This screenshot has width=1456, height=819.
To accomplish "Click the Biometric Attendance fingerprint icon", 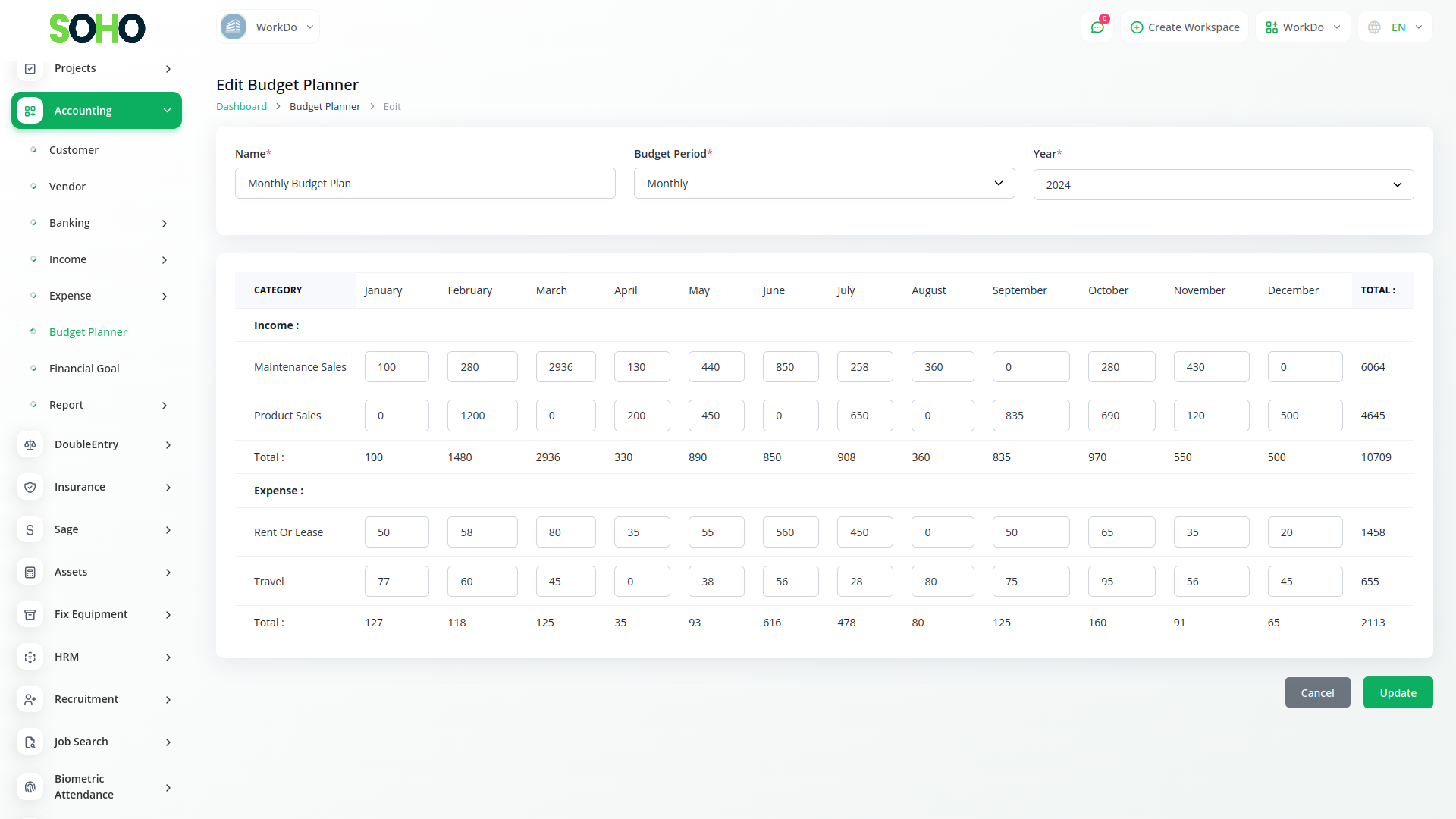I will tap(30, 787).
